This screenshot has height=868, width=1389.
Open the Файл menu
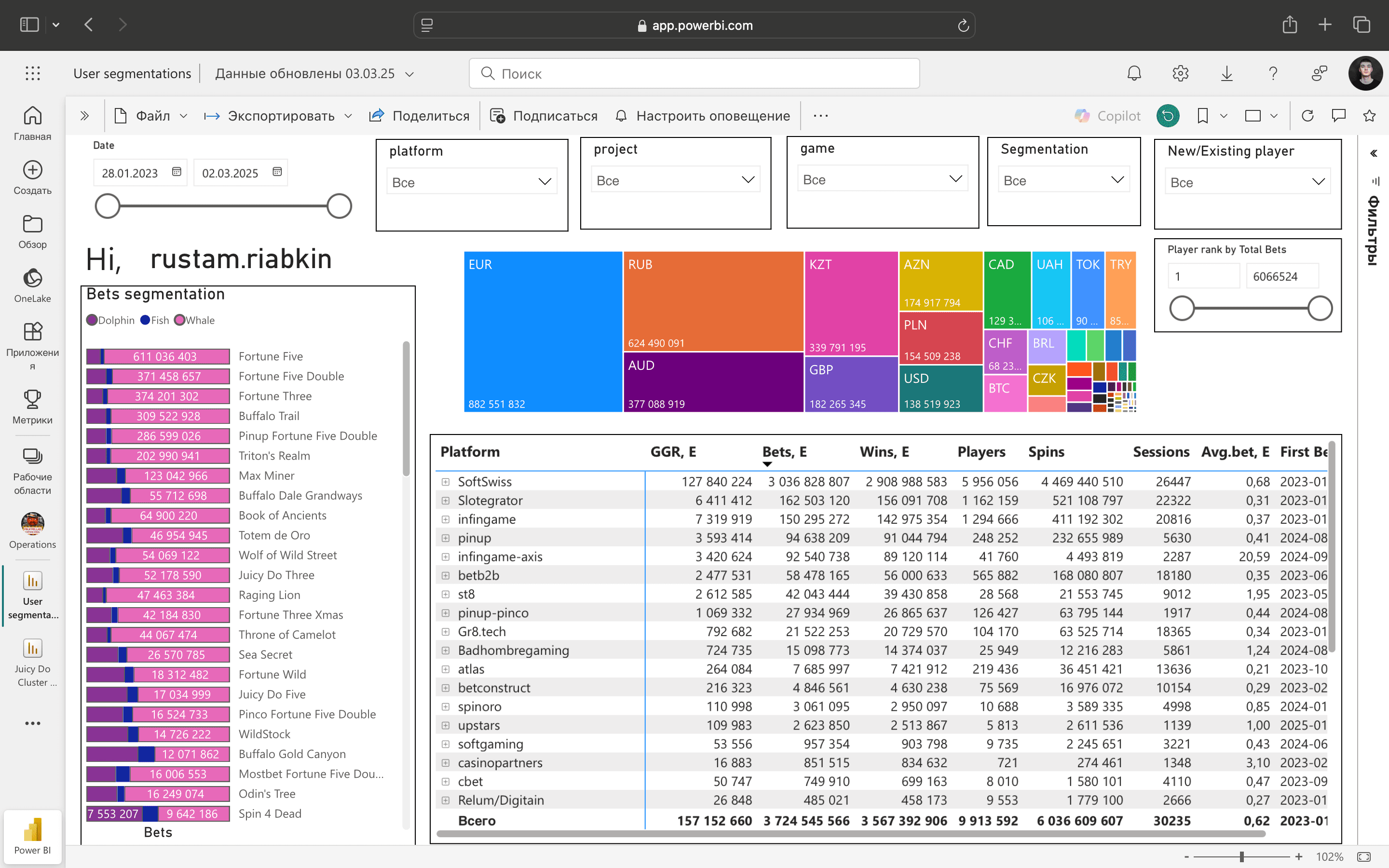[x=151, y=116]
